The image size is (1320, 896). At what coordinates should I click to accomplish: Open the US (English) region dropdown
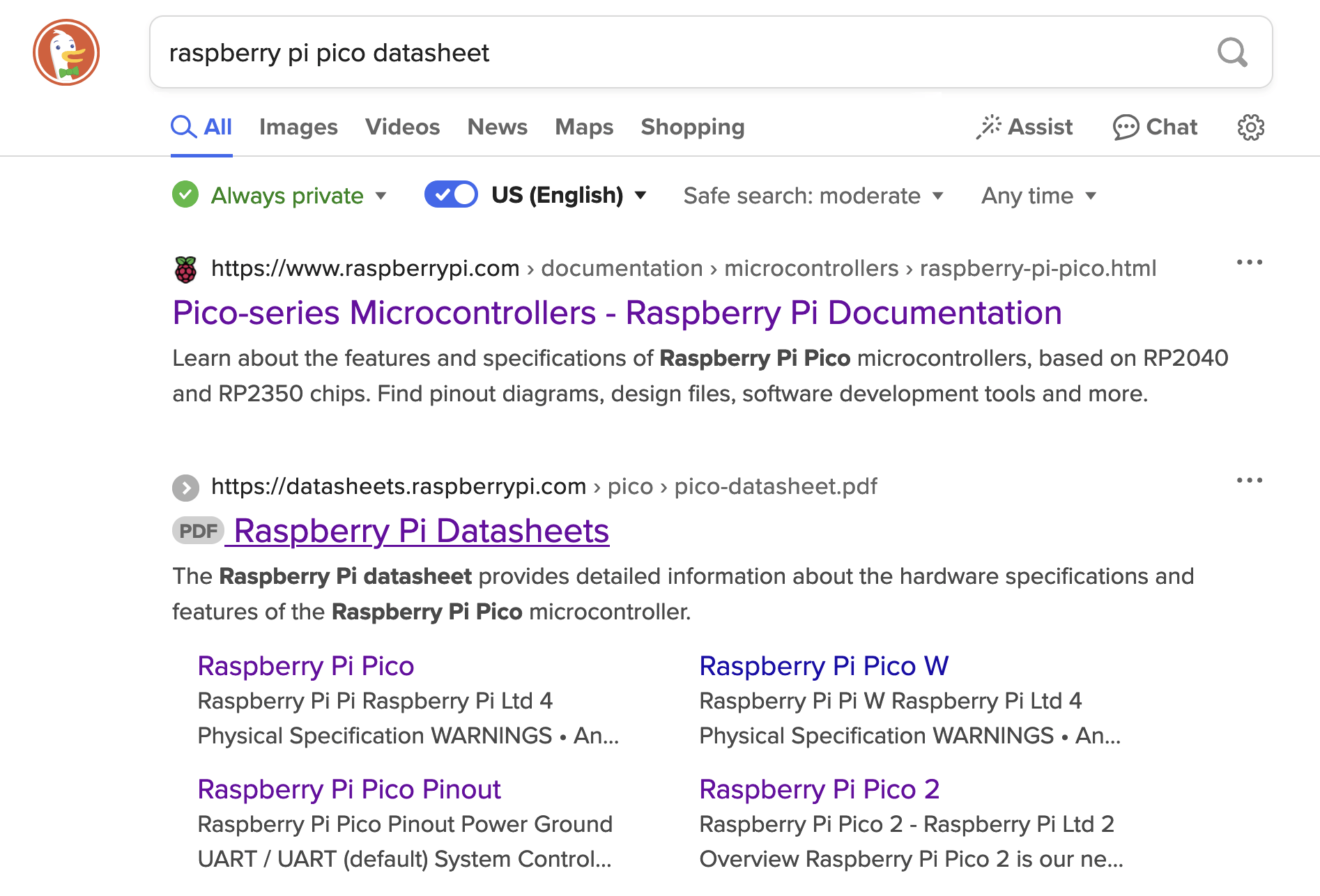(569, 195)
